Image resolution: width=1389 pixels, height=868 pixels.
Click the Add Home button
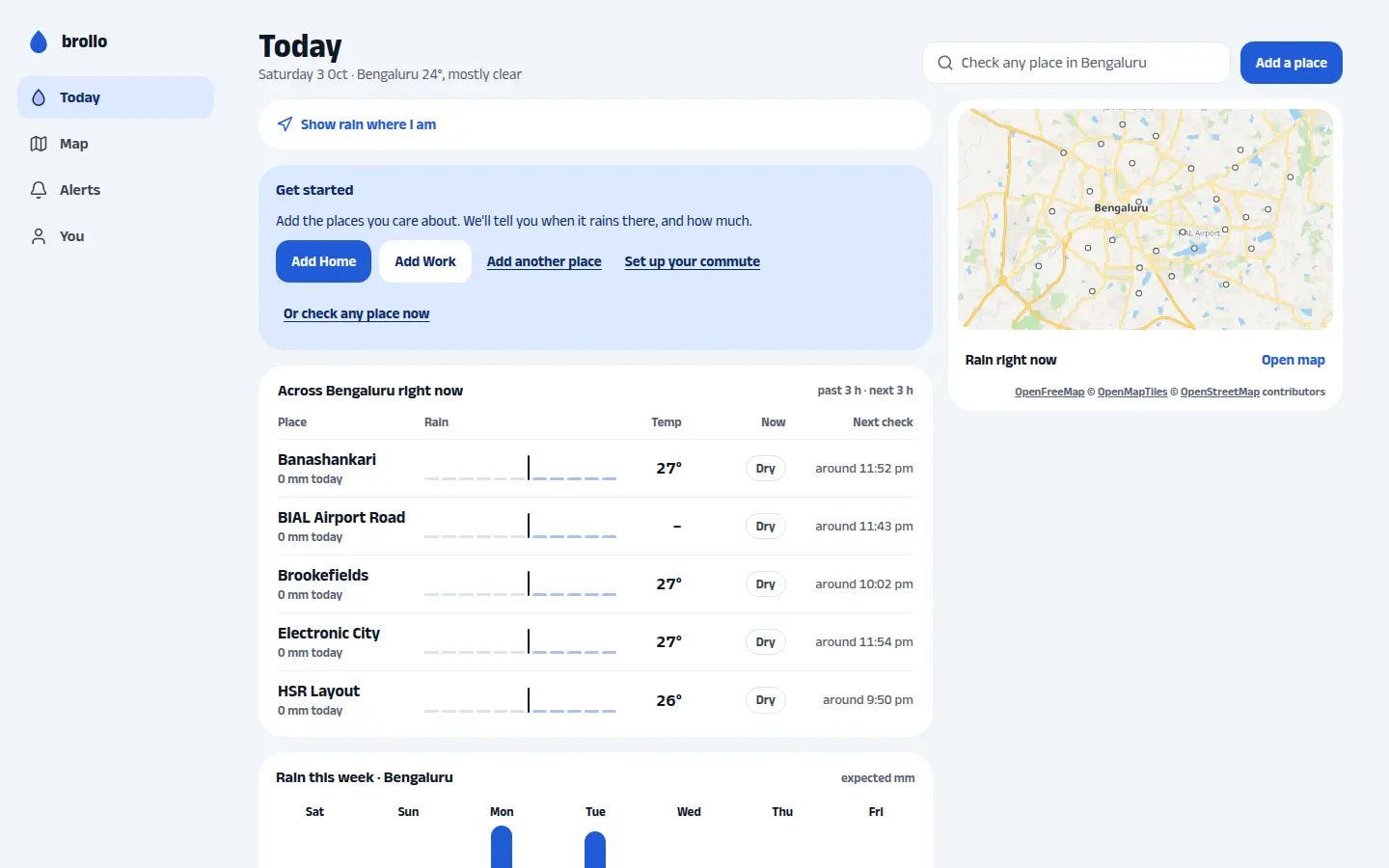click(x=323, y=261)
